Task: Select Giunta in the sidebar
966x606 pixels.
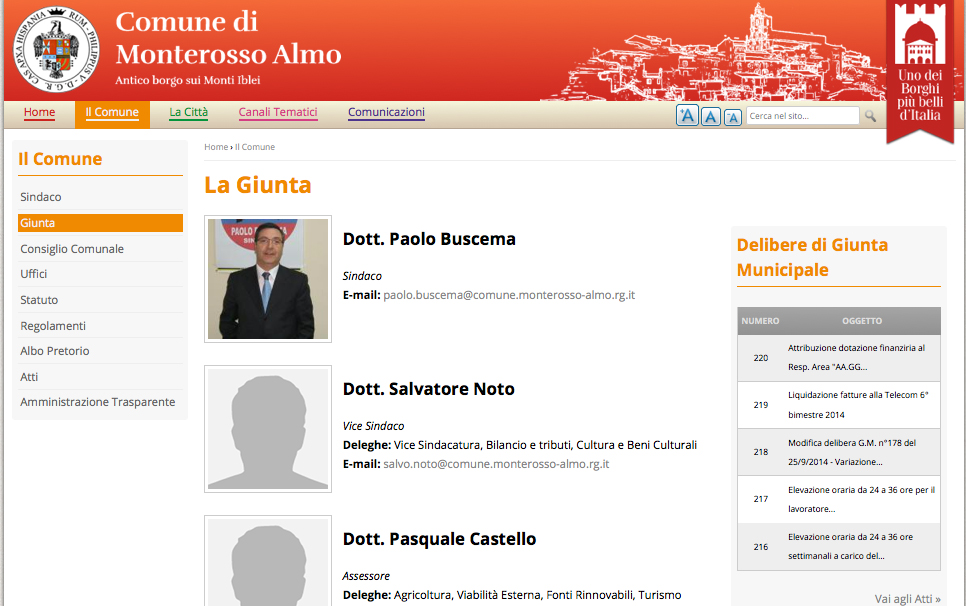Action: [100, 223]
